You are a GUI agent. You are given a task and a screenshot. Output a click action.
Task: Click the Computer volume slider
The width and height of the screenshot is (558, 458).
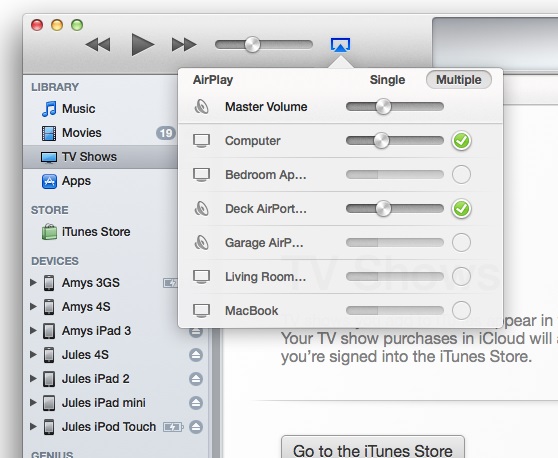(395, 141)
